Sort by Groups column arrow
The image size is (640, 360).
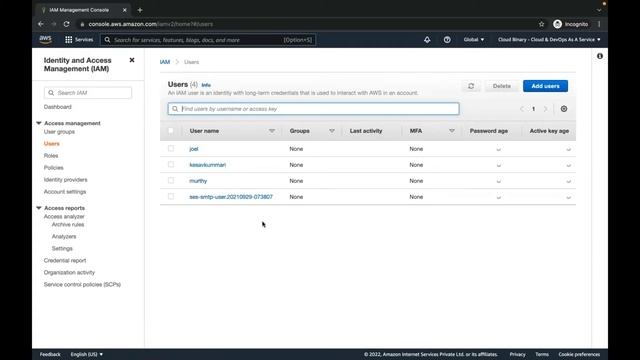(x=332, y=131)
